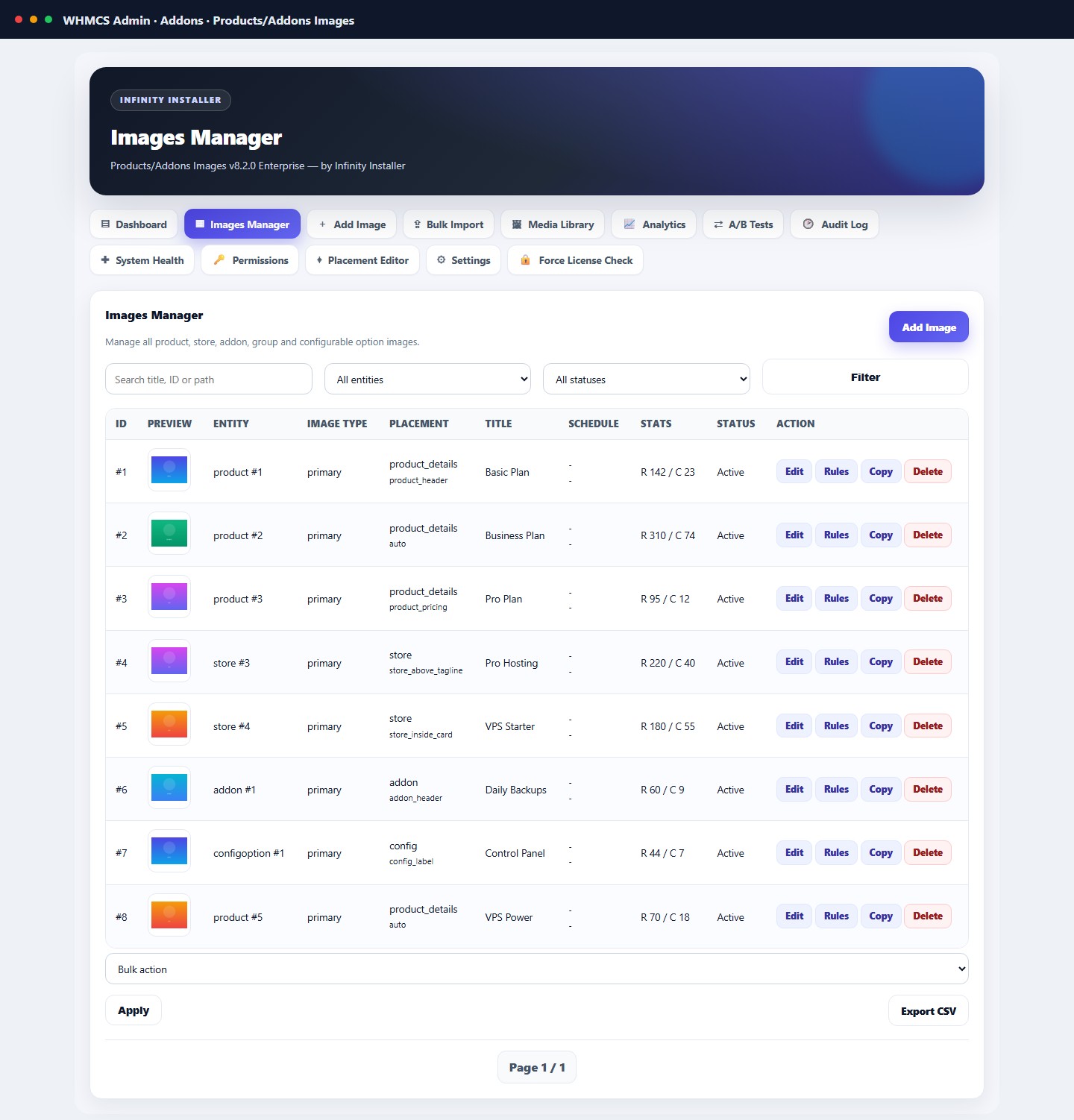Delete the VPS Power image
Image resolution: width=1074 pixels, height=1120 pixels.
[928, 916]
